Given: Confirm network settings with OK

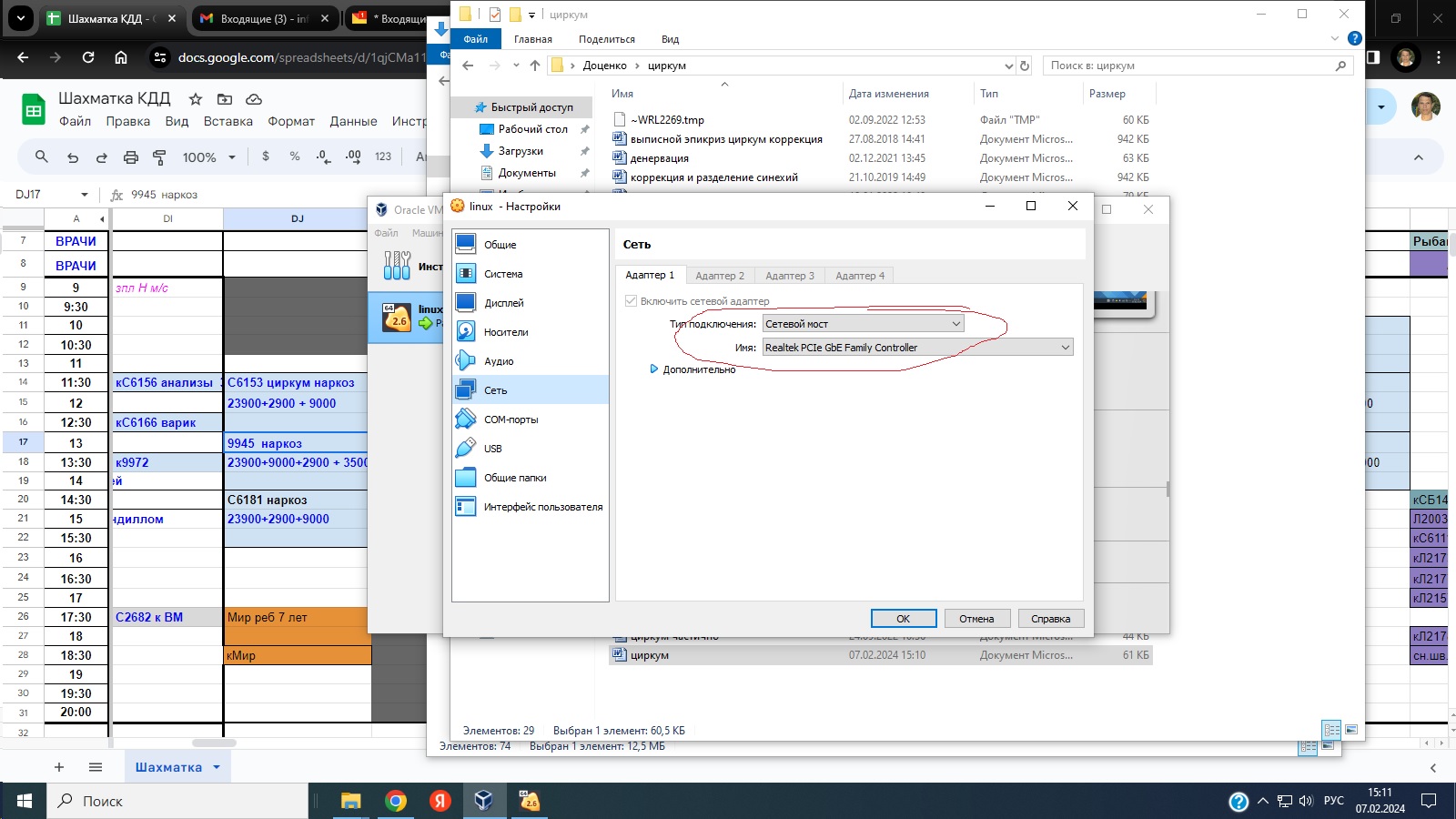Looking at the screenshot, I should tap(904, 619).
